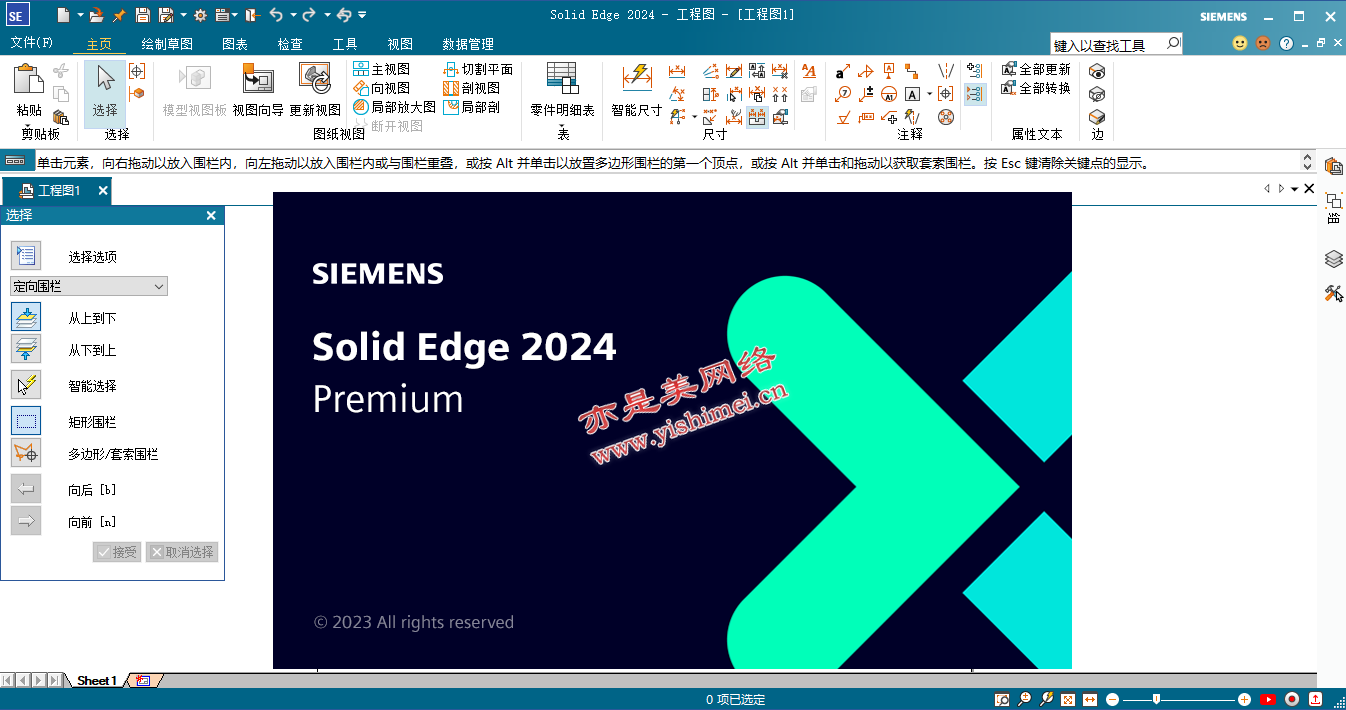
Task: Click the Paste (粘贴) clipboard icon
Action: pos(29,80)
